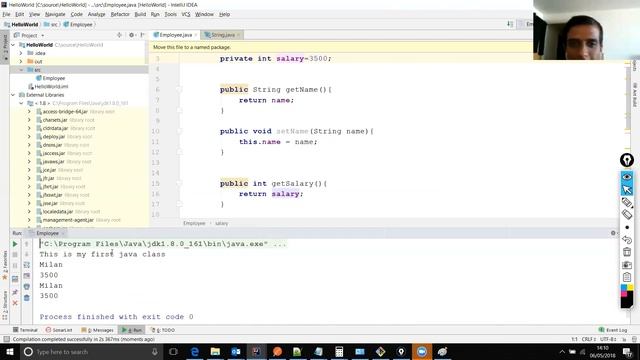Screen dimensions: 640x360
Task: Collapse the HelloWorld project root node
Action: pos(13,45)
